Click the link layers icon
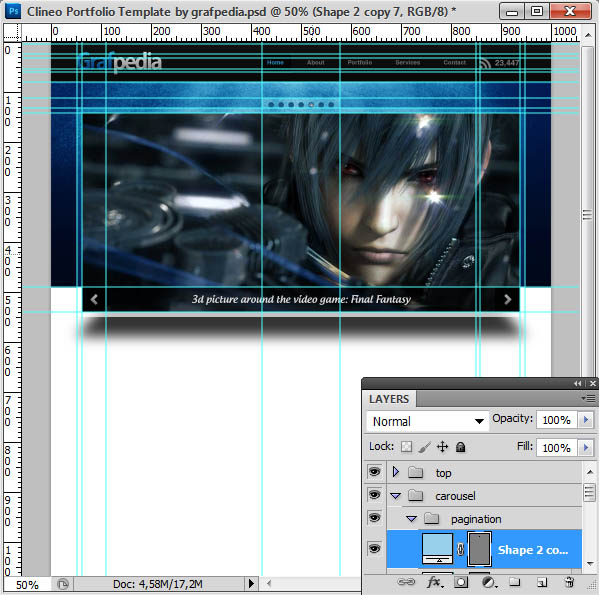Image resolution: width=599 pixels, height=595 pixels. pyautogui.click(x=406, y=582)
